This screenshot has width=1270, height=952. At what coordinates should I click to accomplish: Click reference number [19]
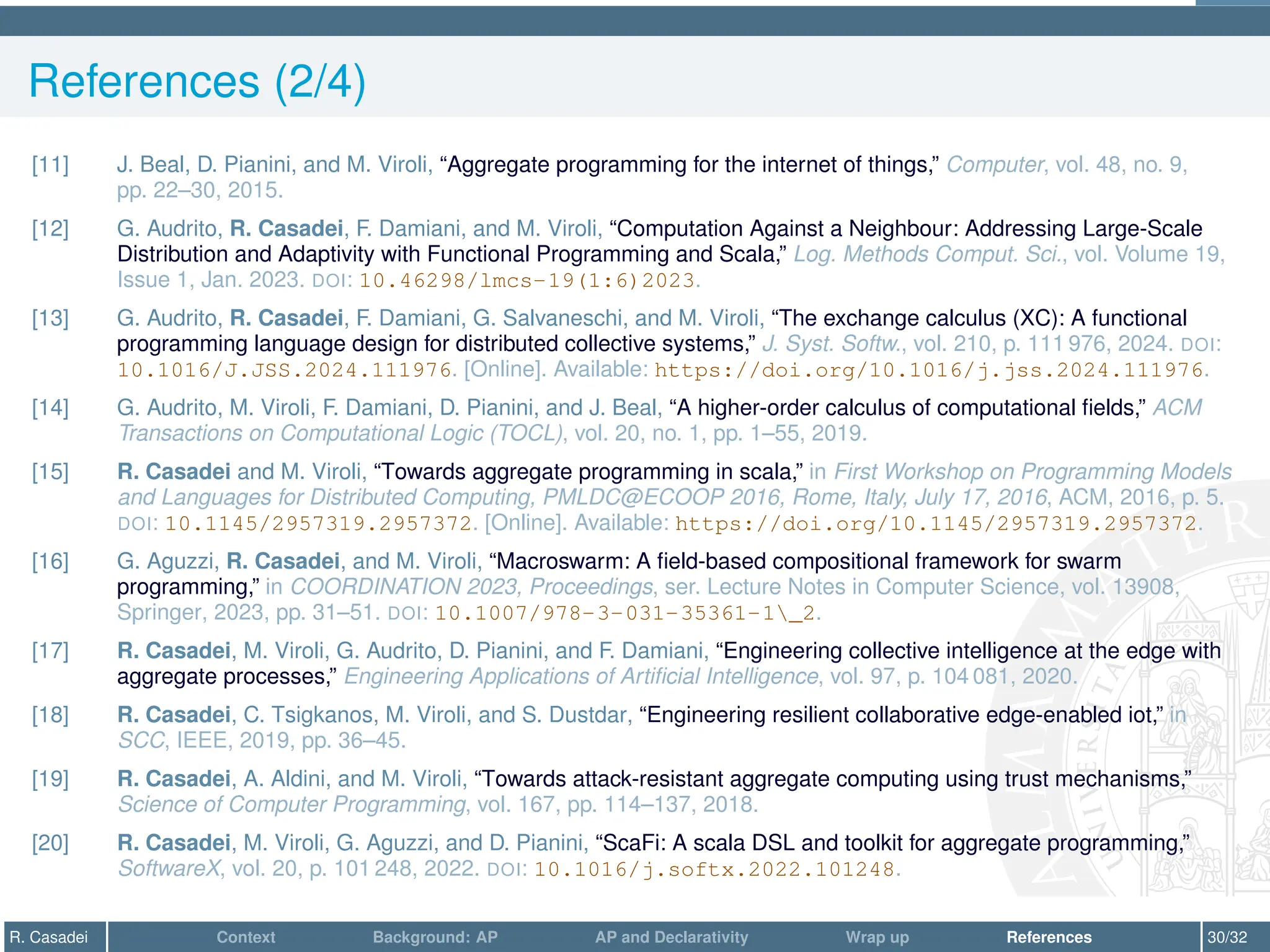(x=50, y=779)
